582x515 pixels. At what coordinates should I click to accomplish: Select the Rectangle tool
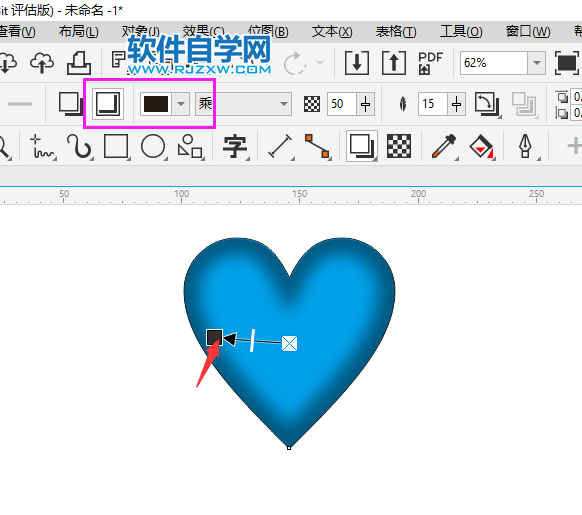(x=116, y=146)
